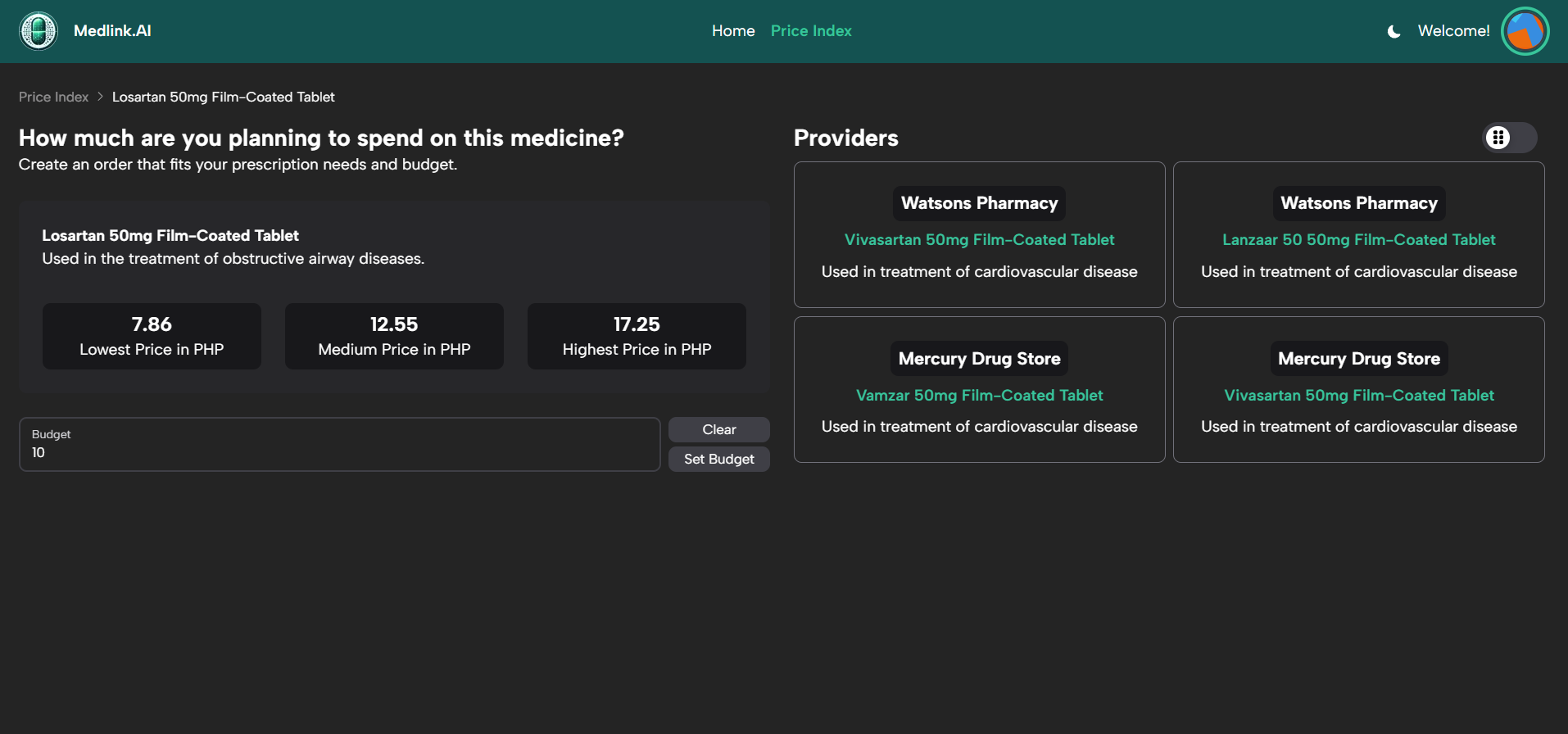Navigate back via Price Index breadcrumb
The height and width of the screenshot is (734, 1568).
[53, 97]
